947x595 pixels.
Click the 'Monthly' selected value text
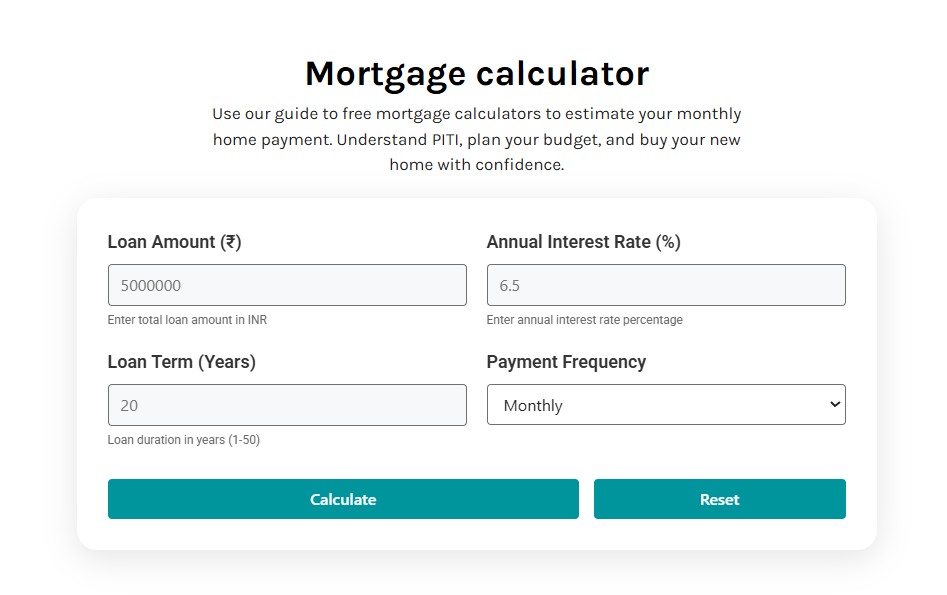pos(533,406)
